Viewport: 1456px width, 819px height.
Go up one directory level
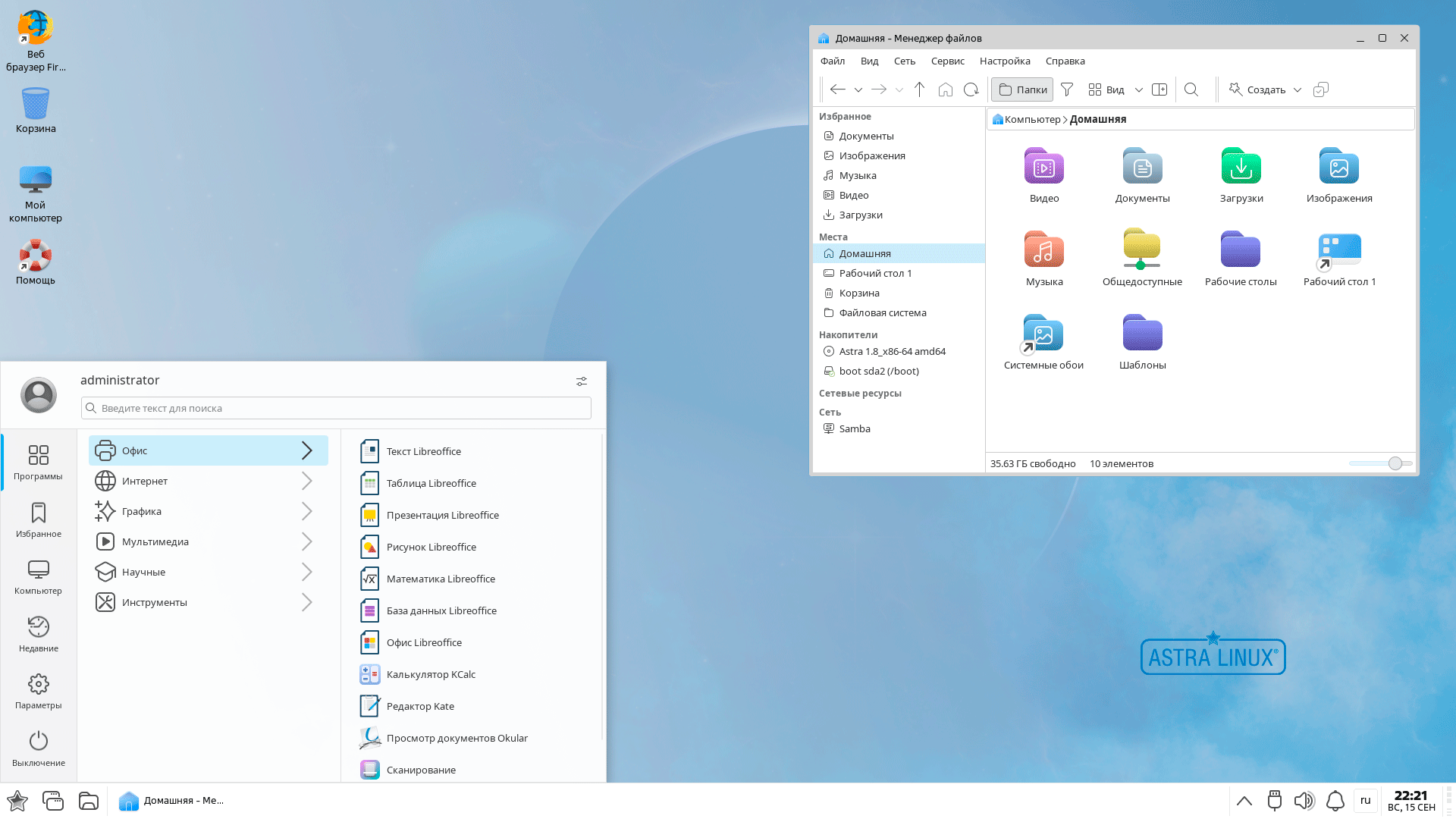pyautogui.click(x=919, y=89)
